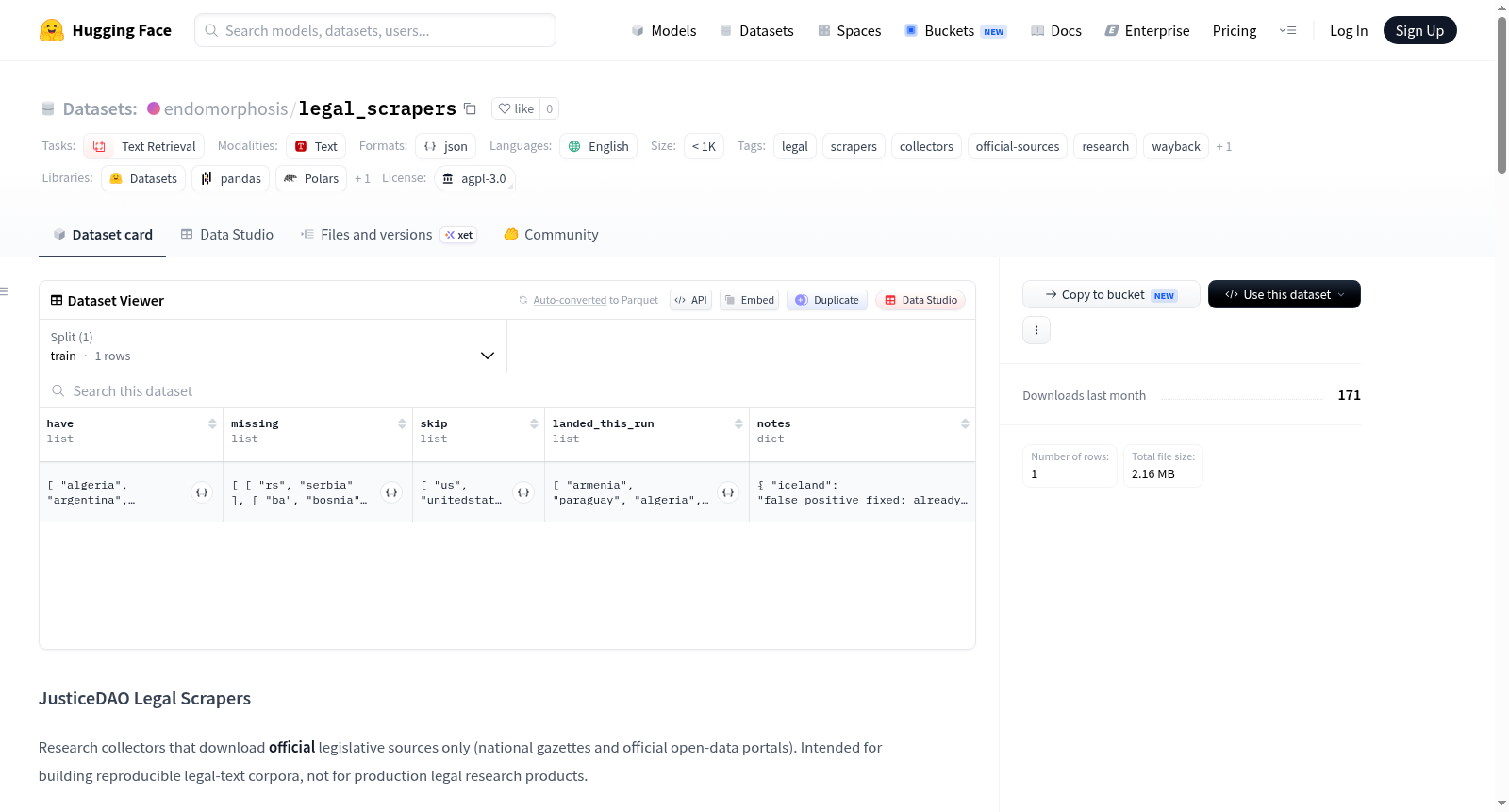The width and height of the screenshot is (1509, 812).
Task: Copy dataset name with the copy icon
Action: tap(470, 108)
